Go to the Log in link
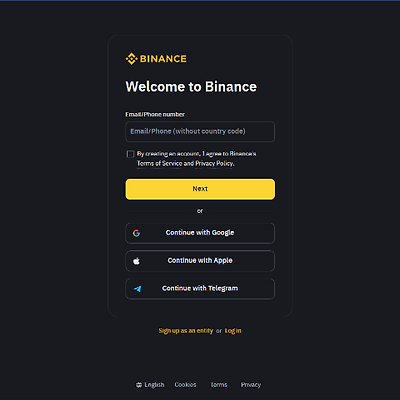Image resolution: width=400 pixels, height=400 pixels. click(233, 331)
